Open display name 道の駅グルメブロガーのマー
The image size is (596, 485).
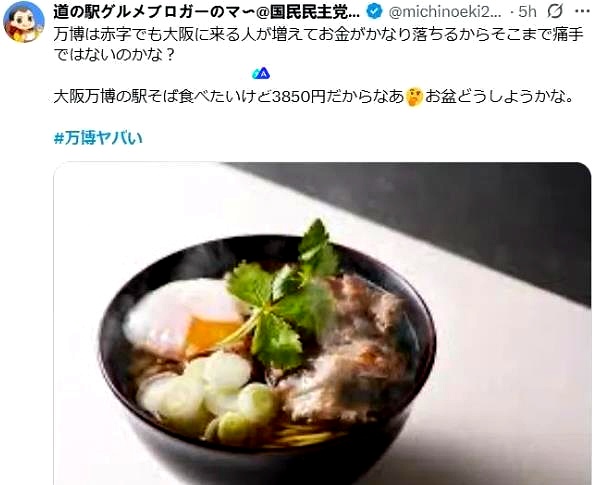click(x=207, y=13)
